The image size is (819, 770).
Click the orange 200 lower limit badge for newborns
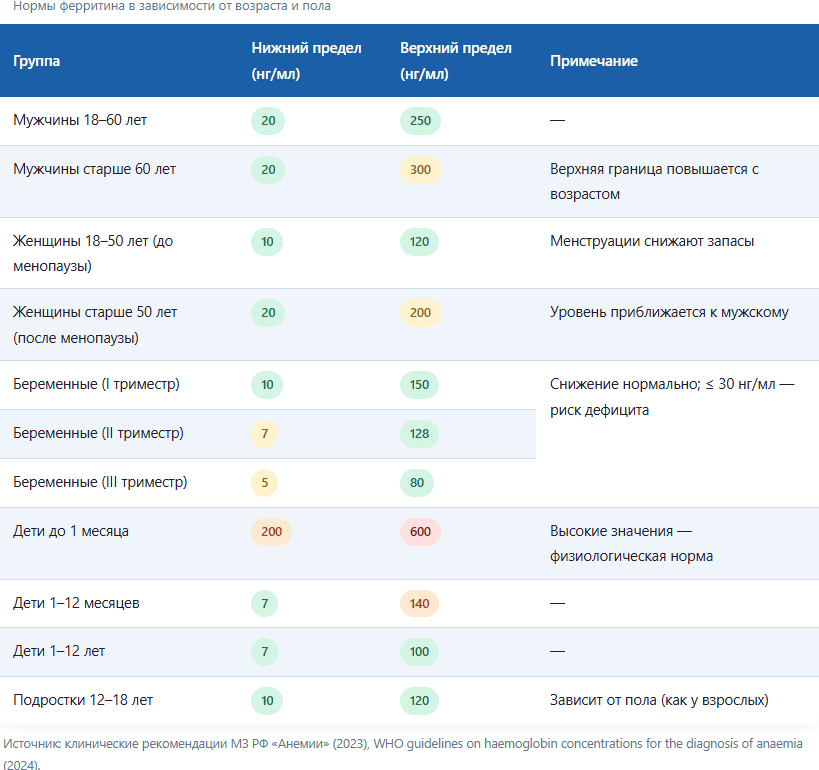[271, 532]
